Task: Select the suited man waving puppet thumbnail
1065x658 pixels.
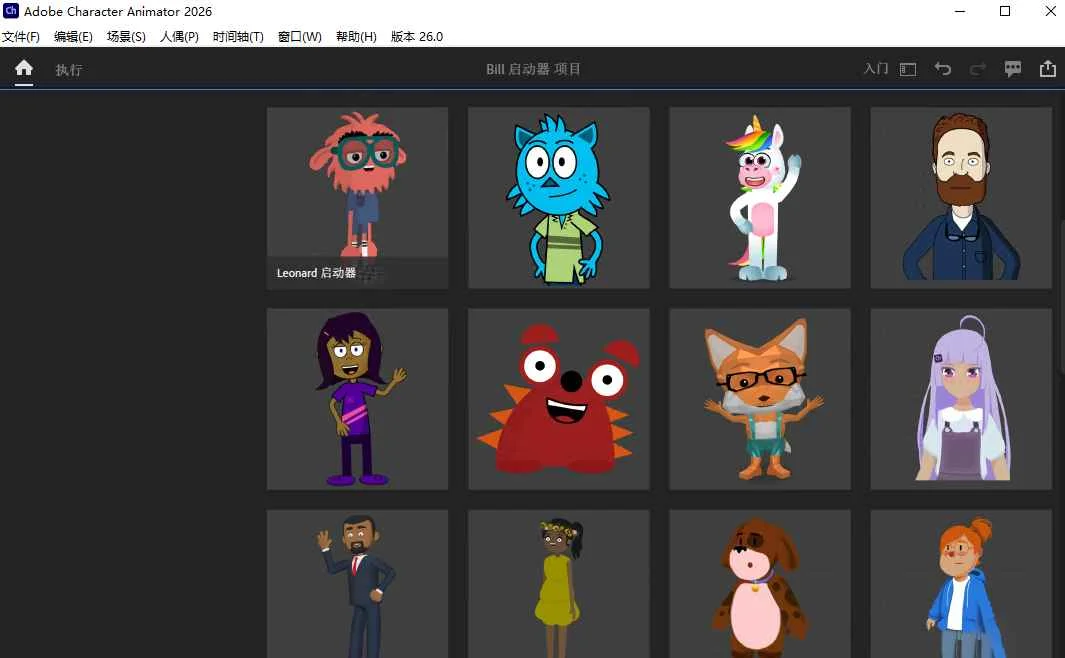Action: point(357,584)
